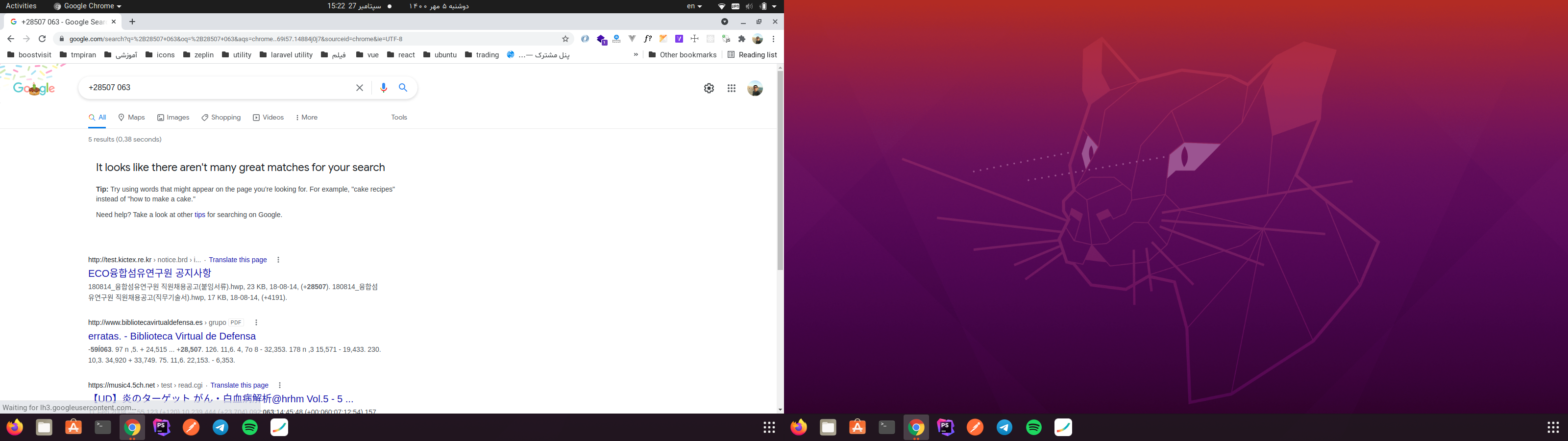Screen dimensions: 1568x441
Task: Click Tools button under search bar
Action: 399,118
